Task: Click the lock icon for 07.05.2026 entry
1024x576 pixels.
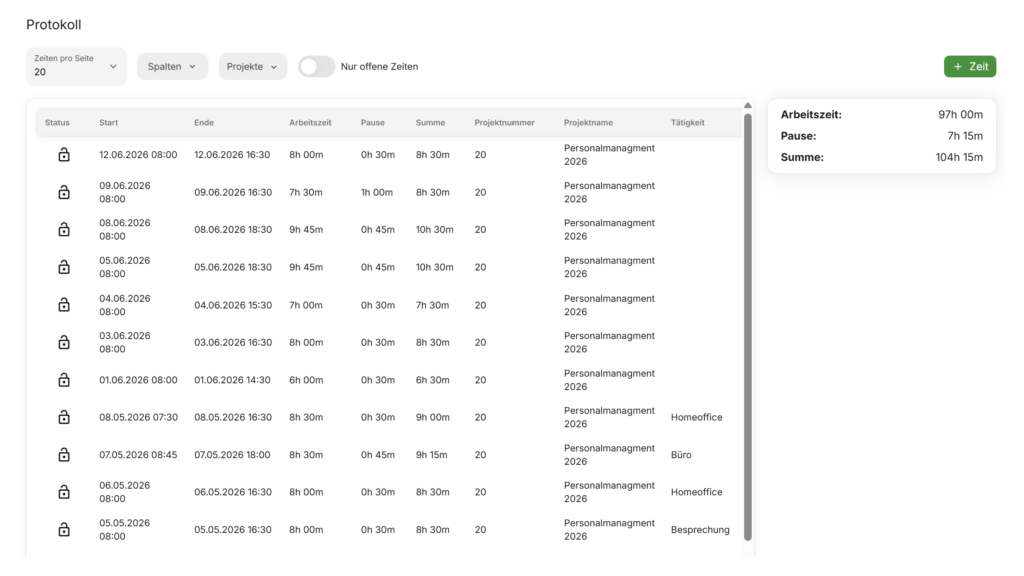Action: 63,455
